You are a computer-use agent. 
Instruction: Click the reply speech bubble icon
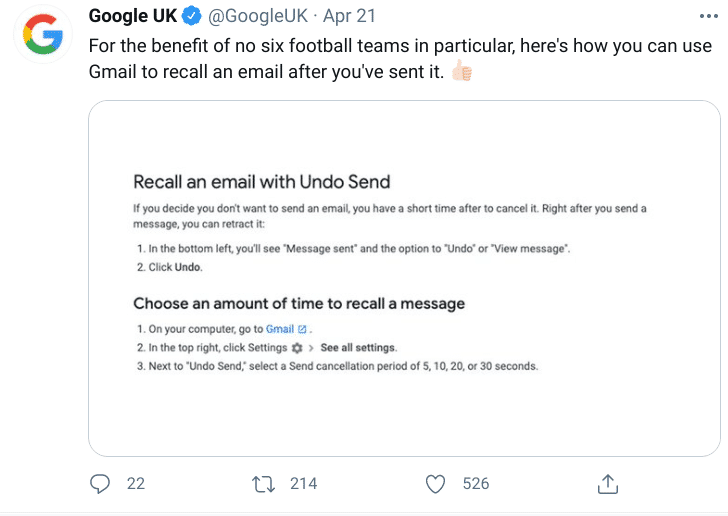click(x=100, y=484)
